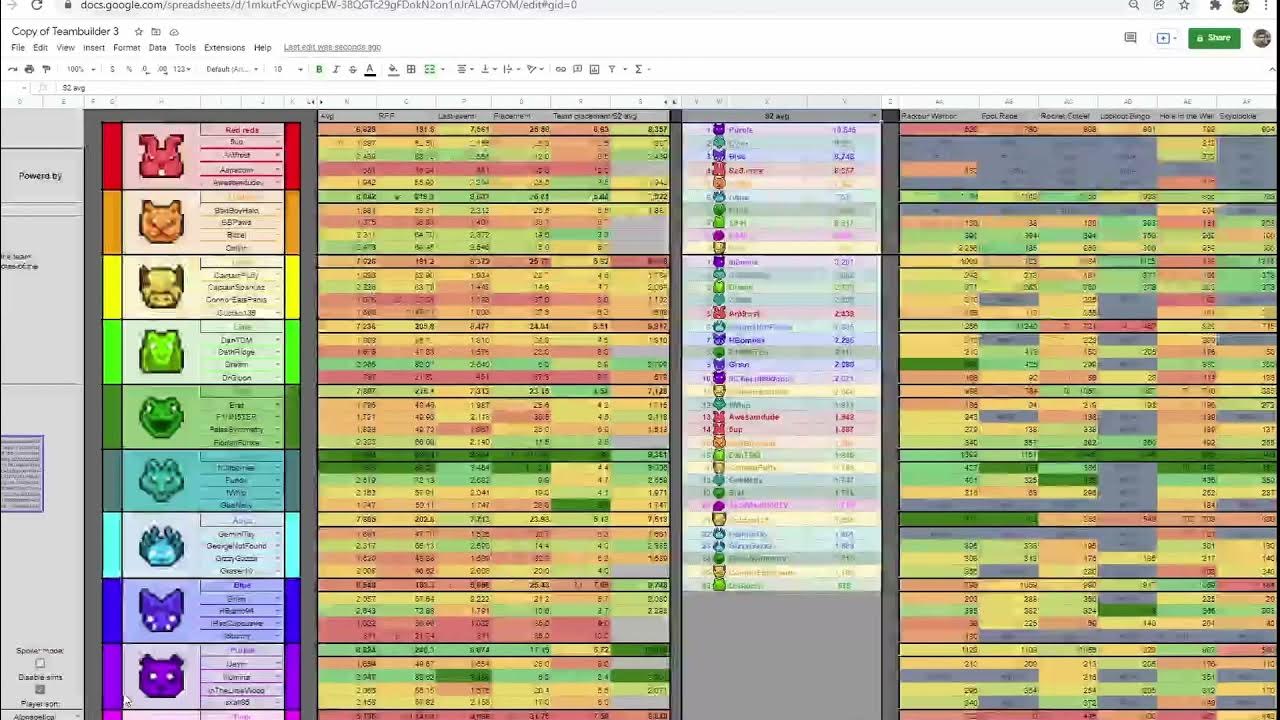Image resolution: width=1280 pixels, height=720 pixels.
Task: Toggle bold formatting
Action: click(x=319, y=69)
